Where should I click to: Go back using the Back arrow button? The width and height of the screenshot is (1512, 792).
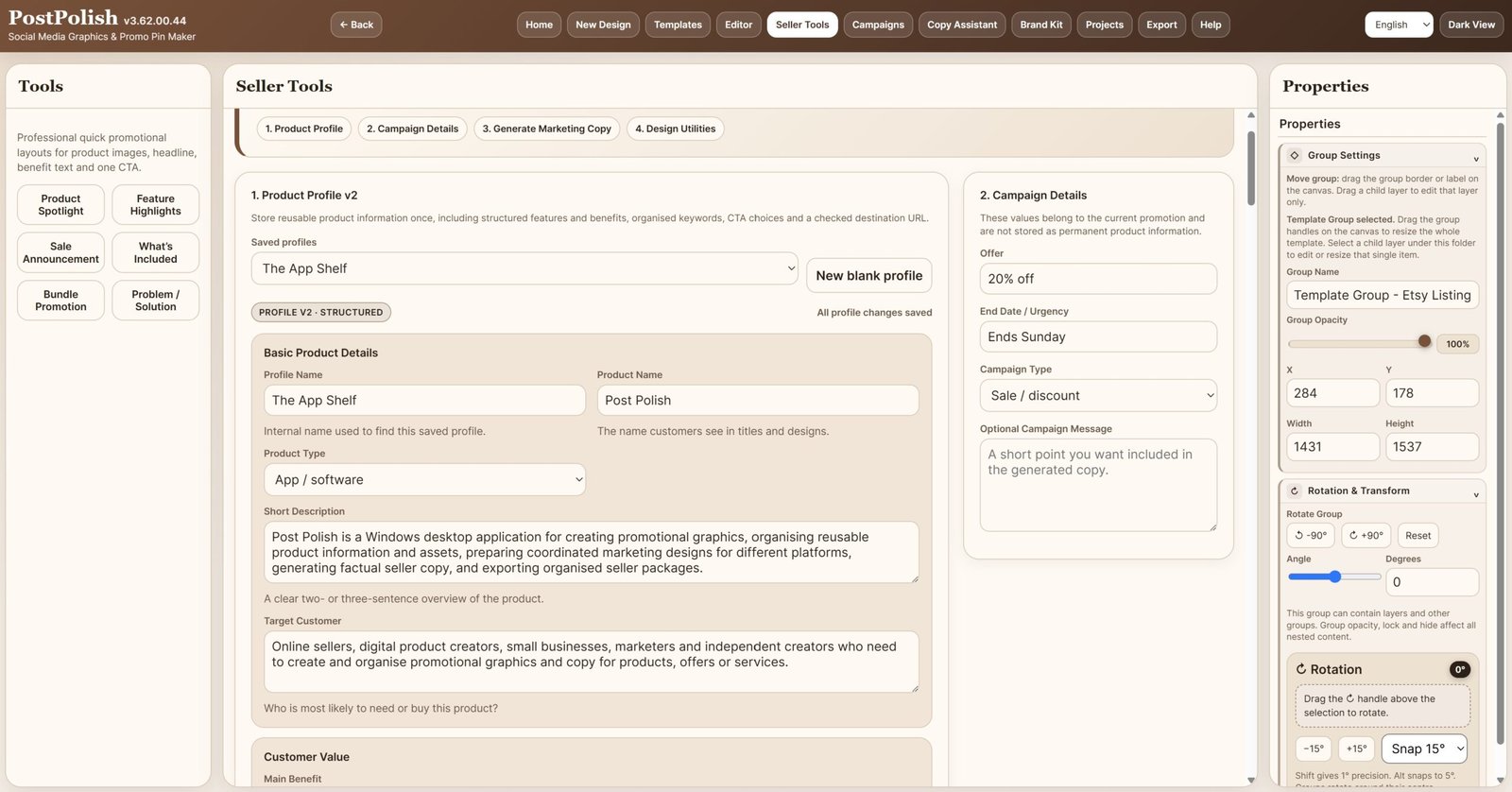pyautogui.click(x=356, y=25)
